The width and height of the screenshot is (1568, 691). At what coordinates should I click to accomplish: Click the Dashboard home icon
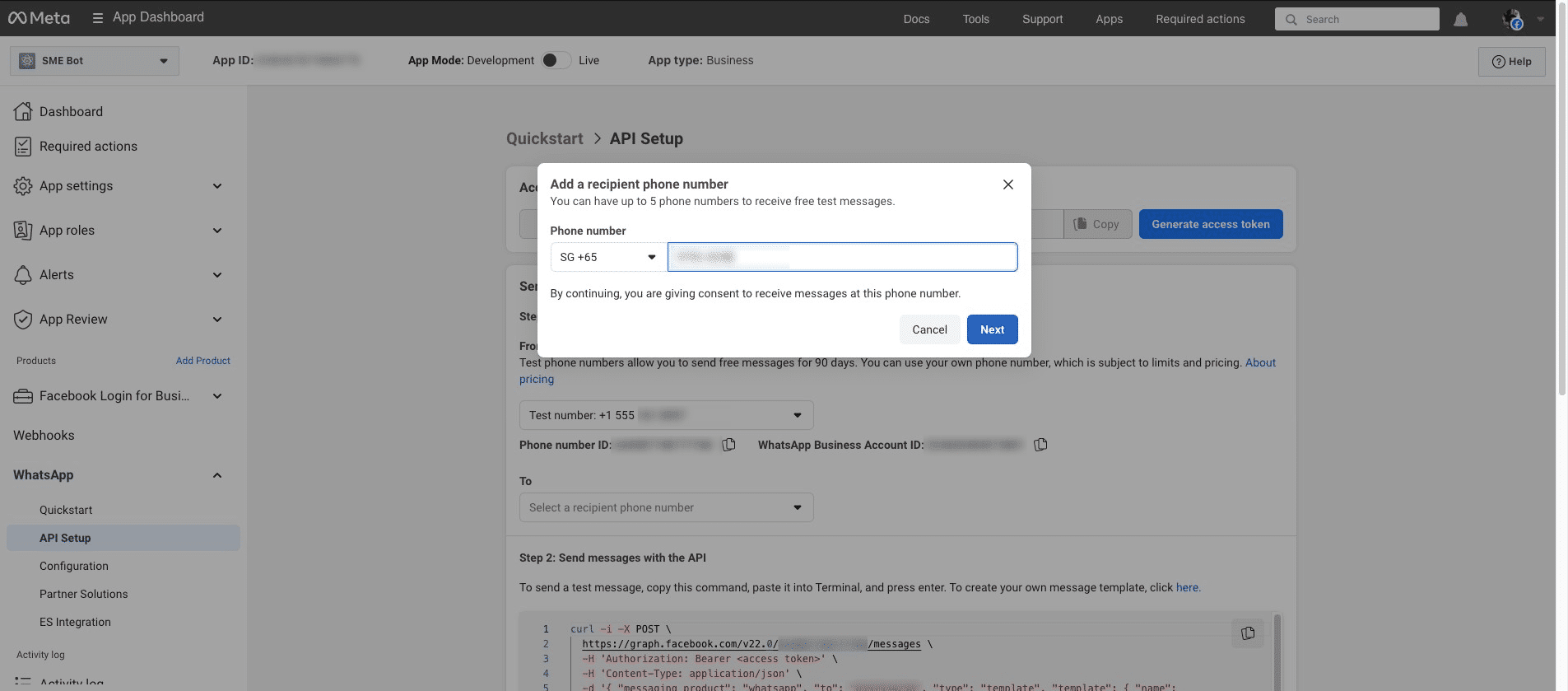[x=23, y=111]
